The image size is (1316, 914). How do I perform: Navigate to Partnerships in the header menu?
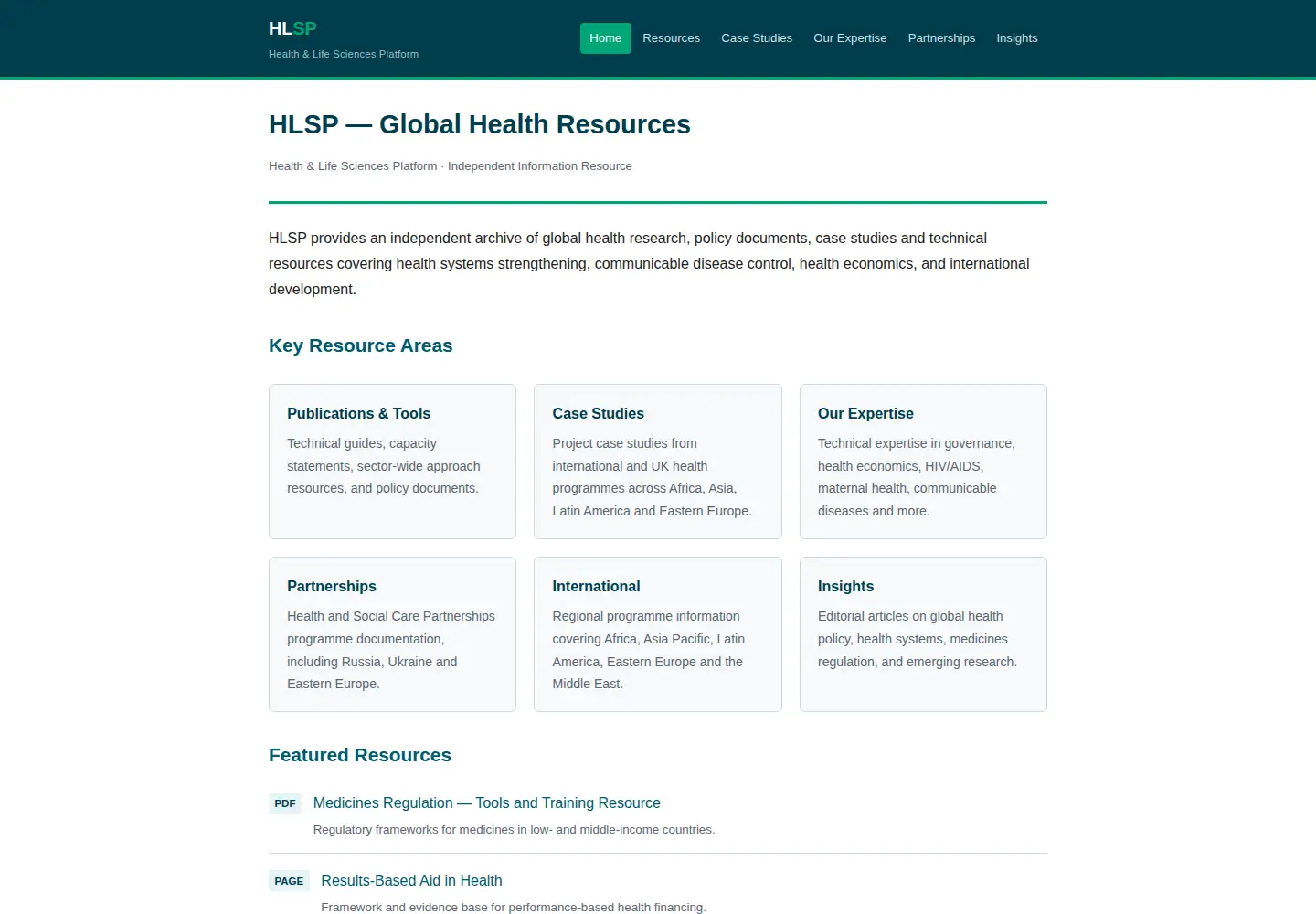tap(941, 38)
